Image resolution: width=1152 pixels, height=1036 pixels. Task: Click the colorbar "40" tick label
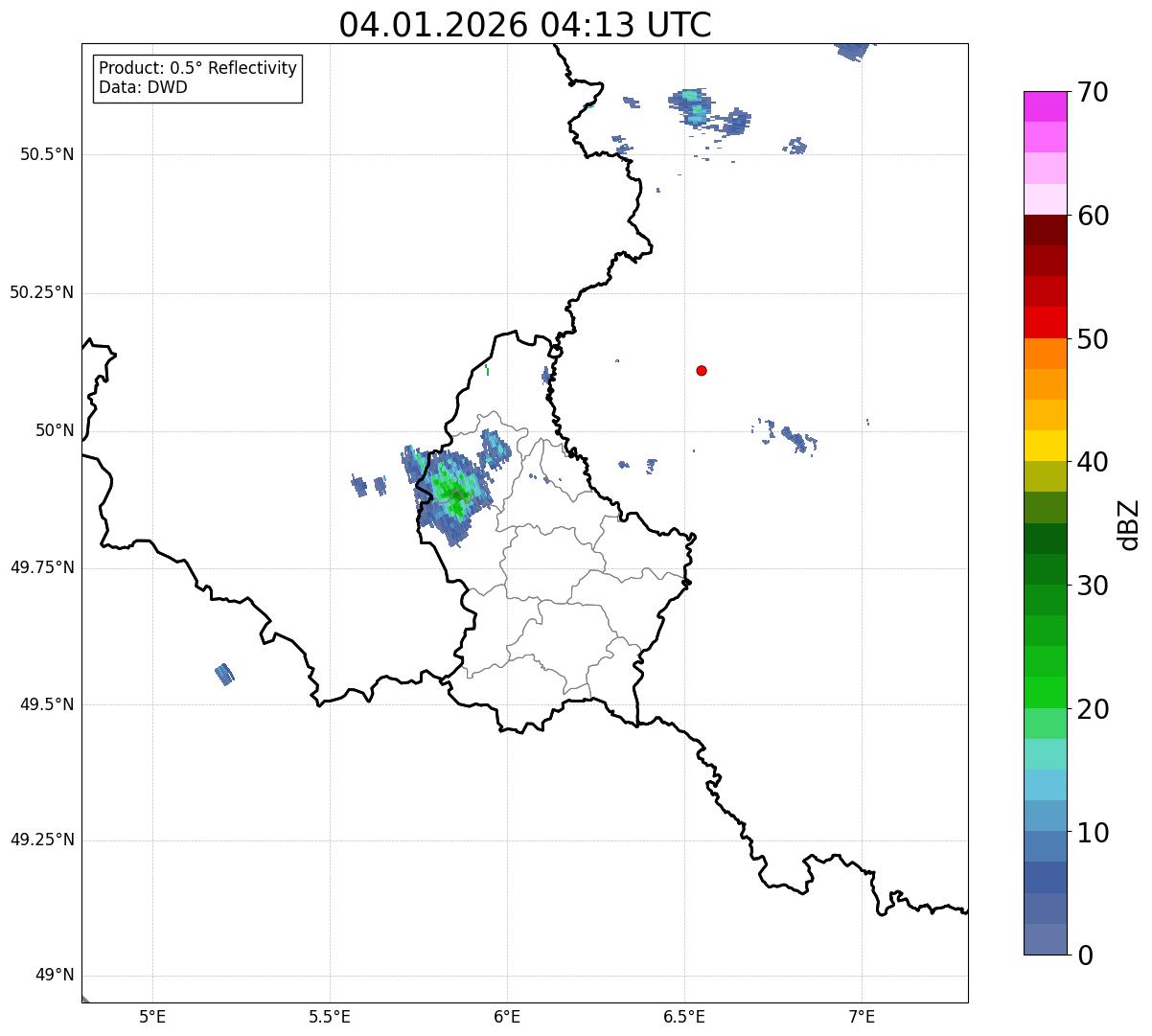coord(1094,463)
